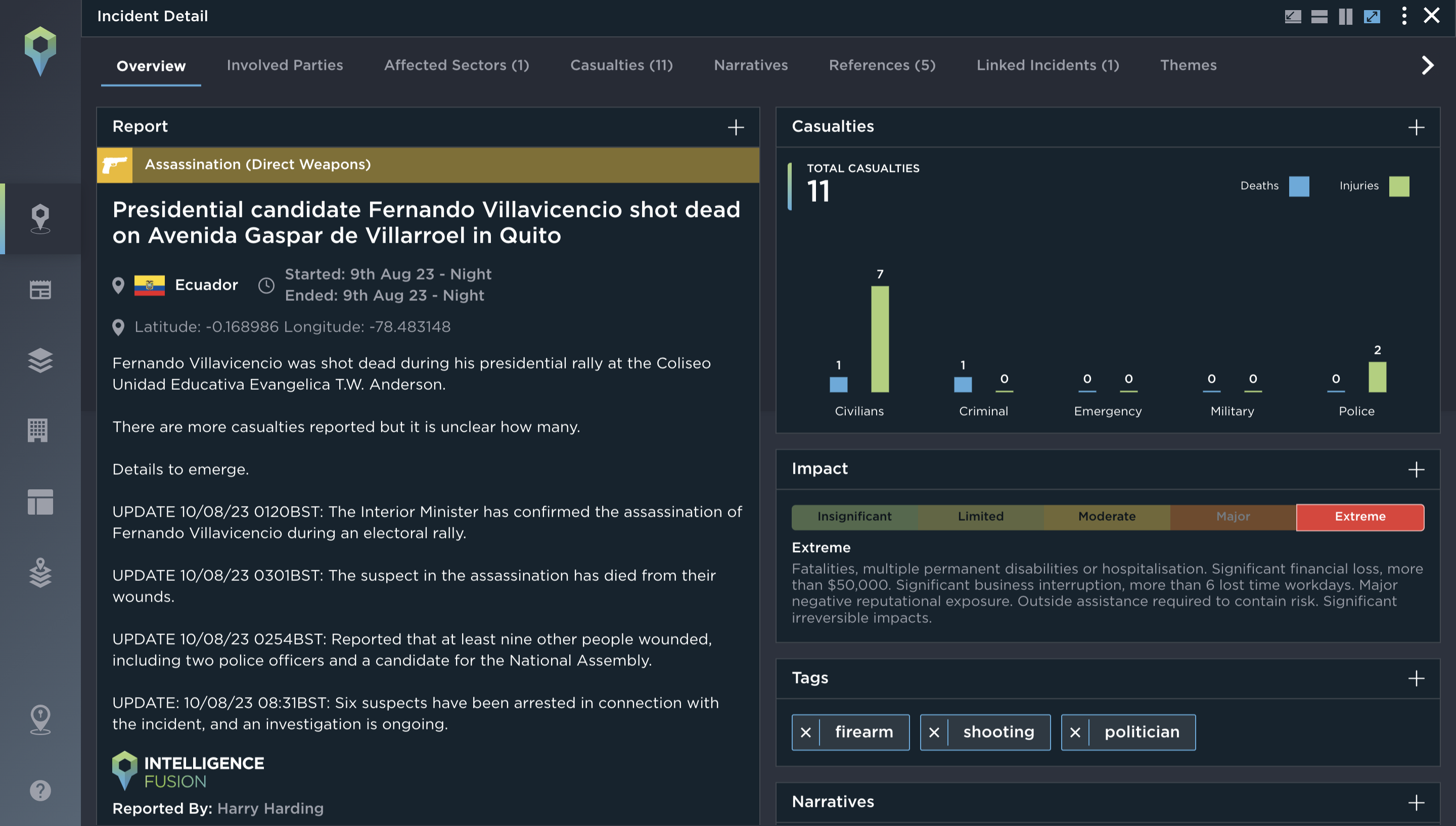The width and height of the screenshot is (1456, 826).
Task: Open the help question mark icon
Action: point(40,790)
